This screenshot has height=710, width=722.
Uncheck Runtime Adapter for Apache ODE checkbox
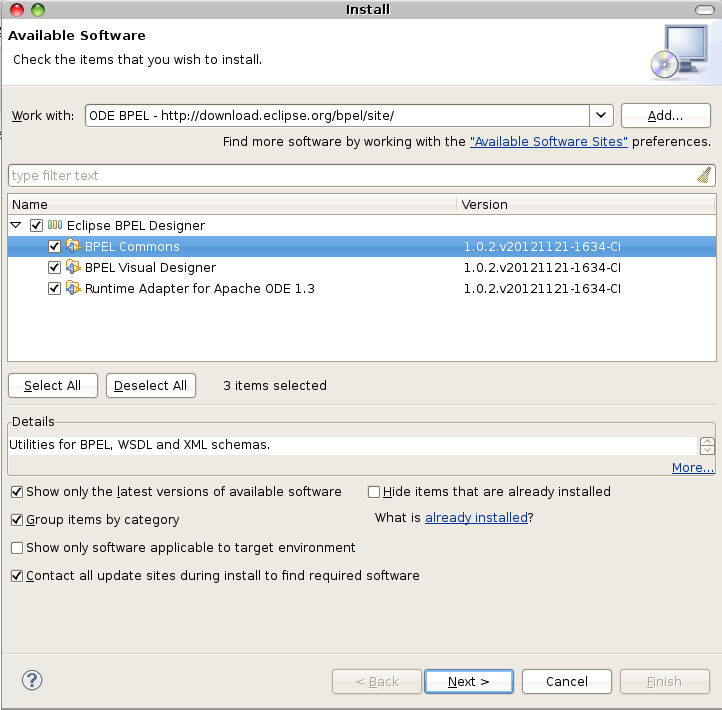(x=54, y=289)
